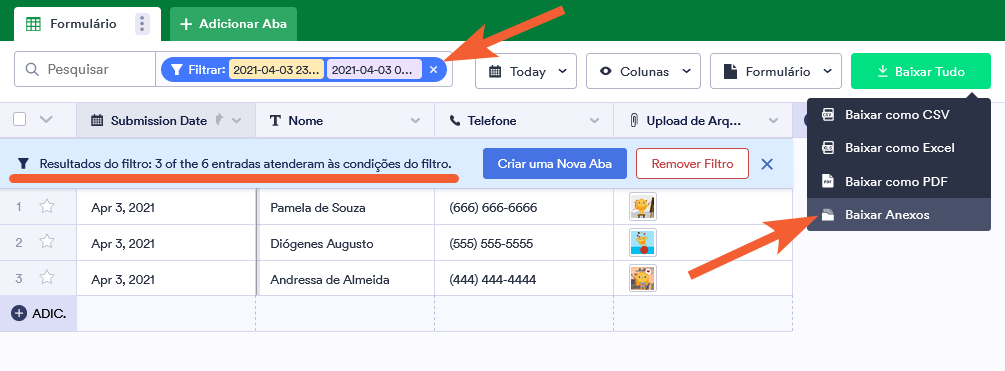
Task: Clear filter with X in Filtrar pill
Action: coord(433,70)
